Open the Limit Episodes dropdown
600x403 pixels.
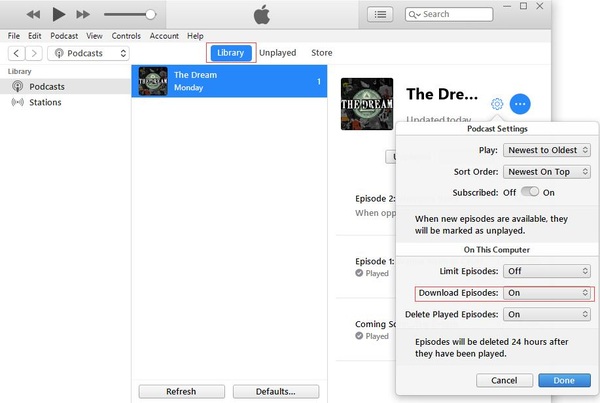546,271
